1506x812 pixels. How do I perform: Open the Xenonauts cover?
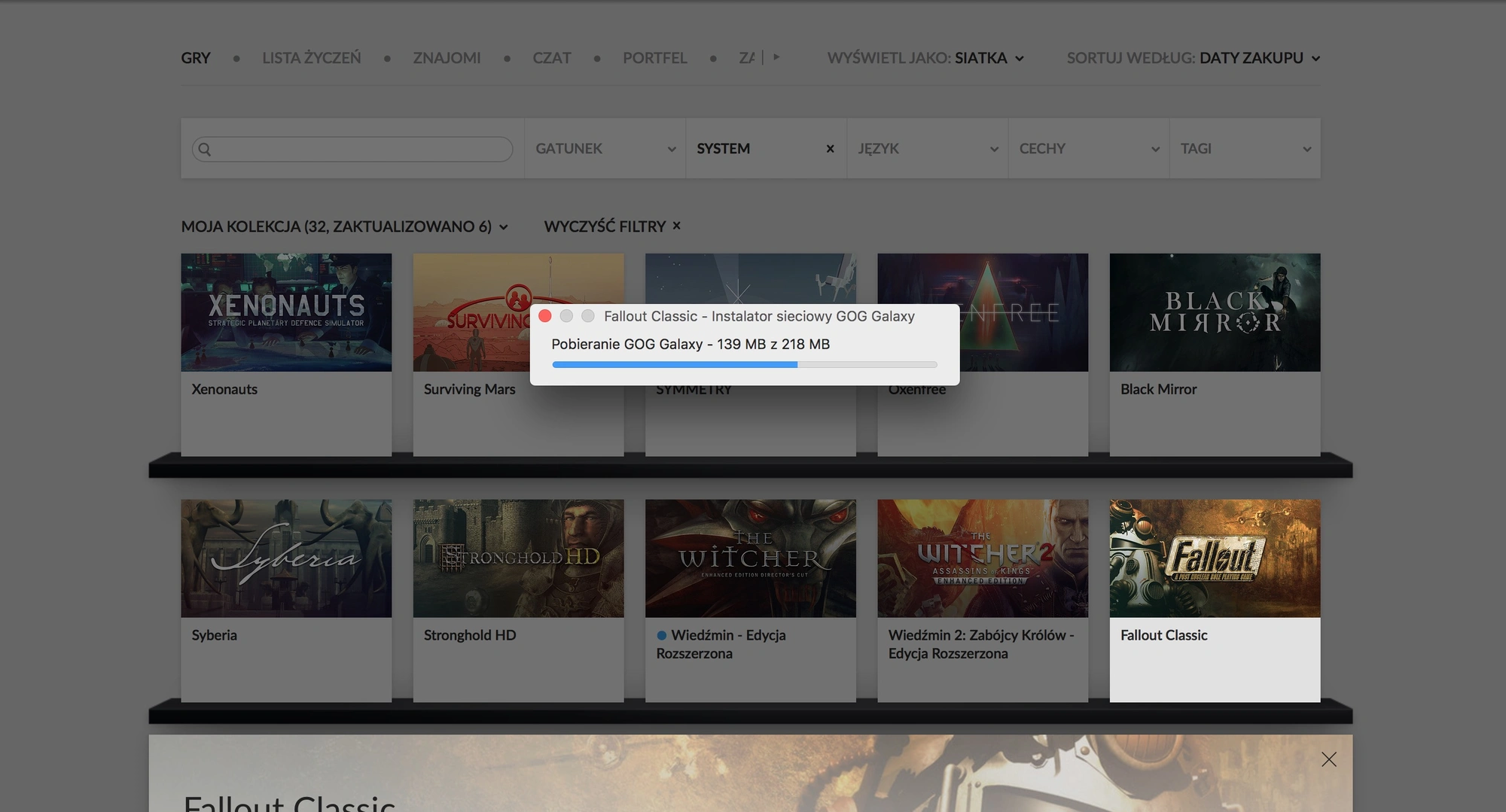286,312
